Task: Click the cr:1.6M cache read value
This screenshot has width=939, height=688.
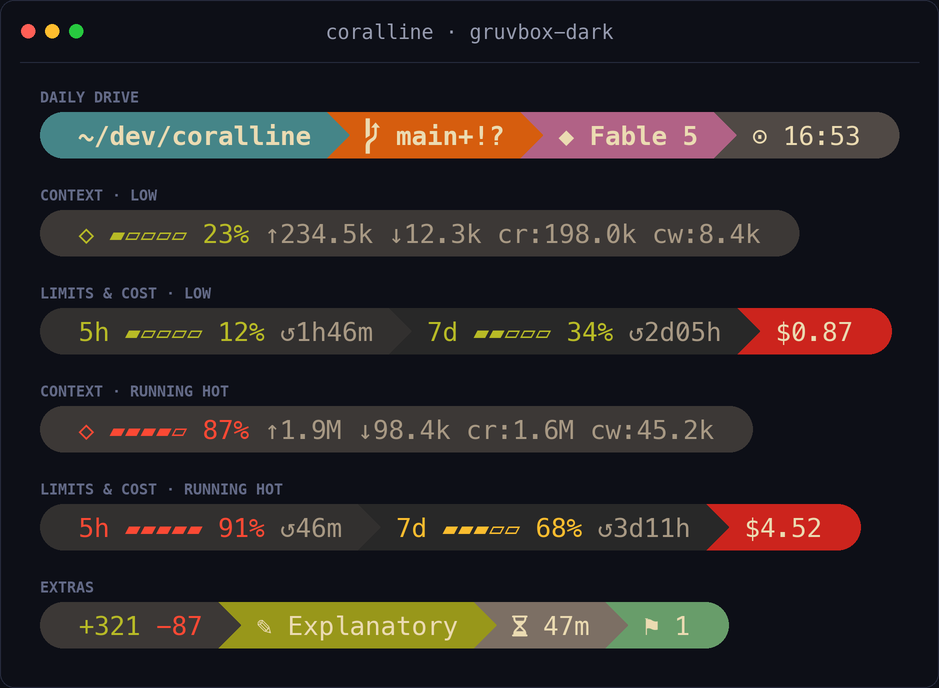Action: click(520, 430)
